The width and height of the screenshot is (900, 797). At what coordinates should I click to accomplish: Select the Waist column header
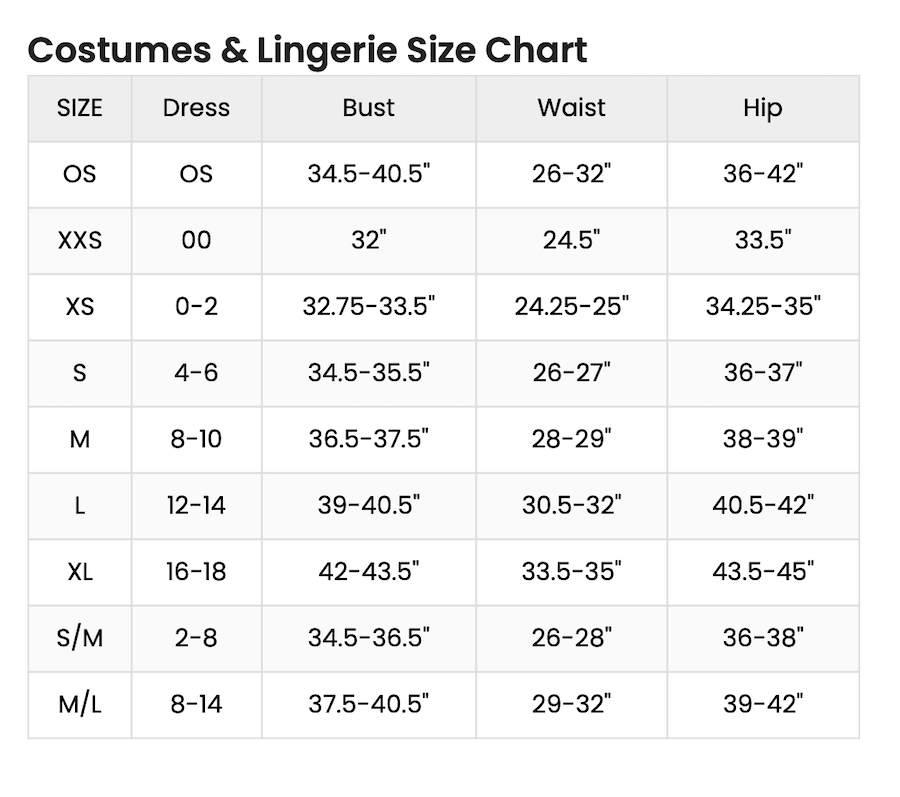click(x=571, y=108)
